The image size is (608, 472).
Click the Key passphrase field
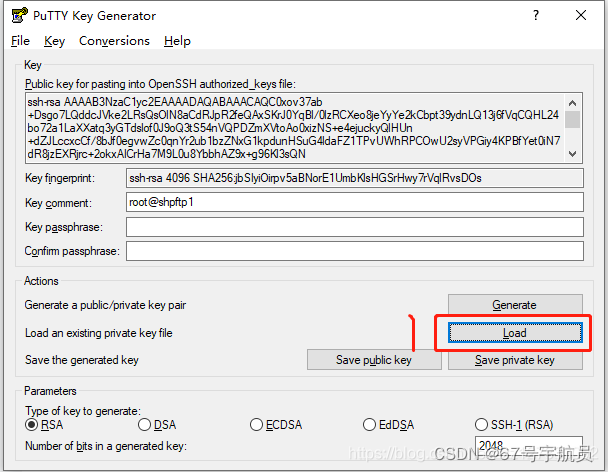354,227
